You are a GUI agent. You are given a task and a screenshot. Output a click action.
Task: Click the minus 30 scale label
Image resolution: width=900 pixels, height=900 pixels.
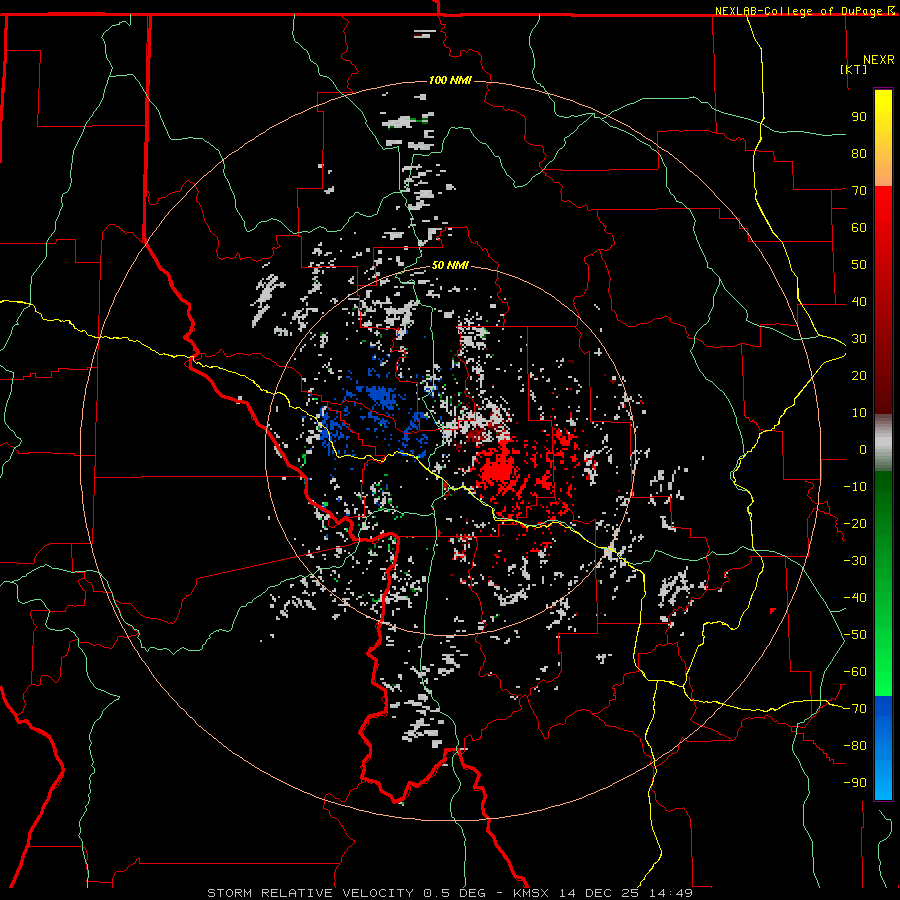(x=855, y=561)
